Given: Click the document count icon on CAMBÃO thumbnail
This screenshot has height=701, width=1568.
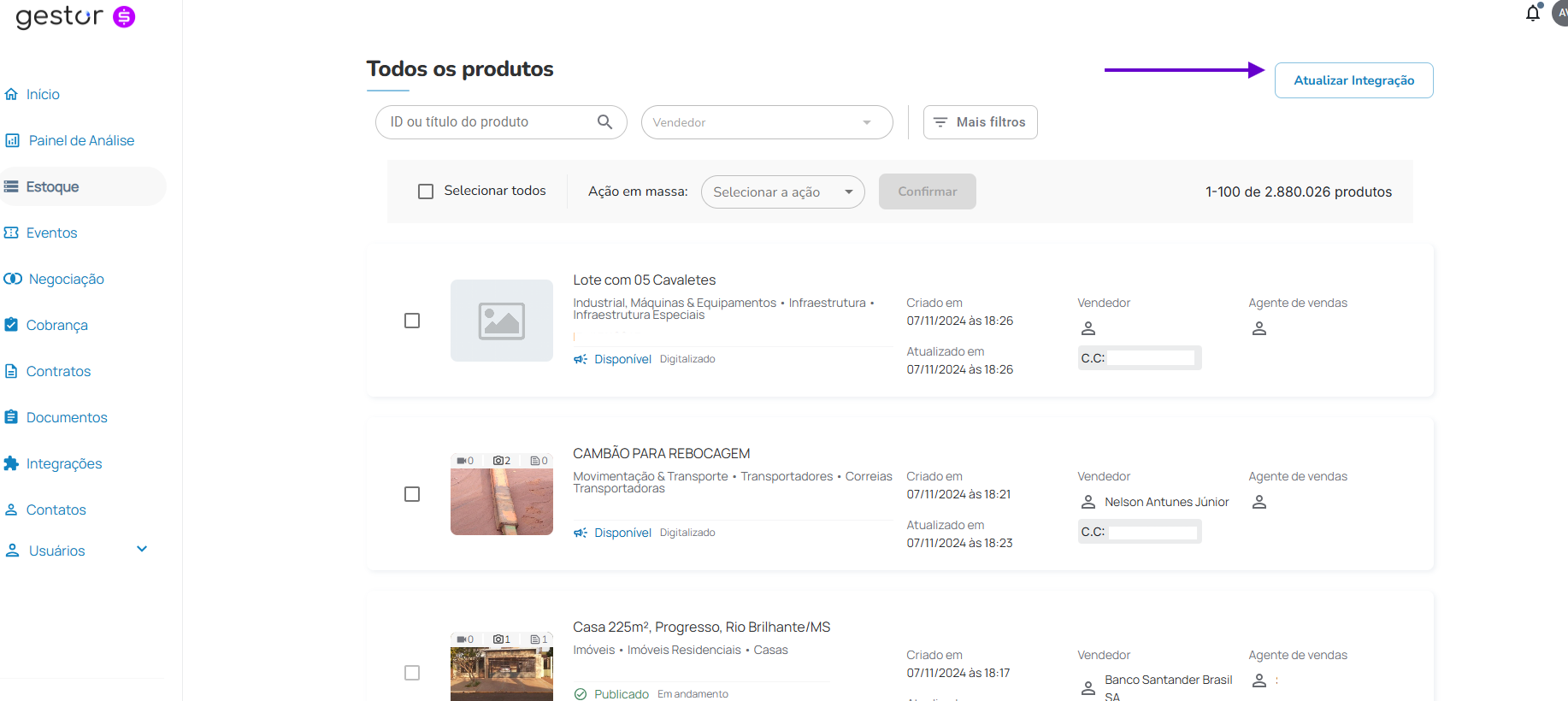Looking at the screenshot, I should [x=535, y=461].
